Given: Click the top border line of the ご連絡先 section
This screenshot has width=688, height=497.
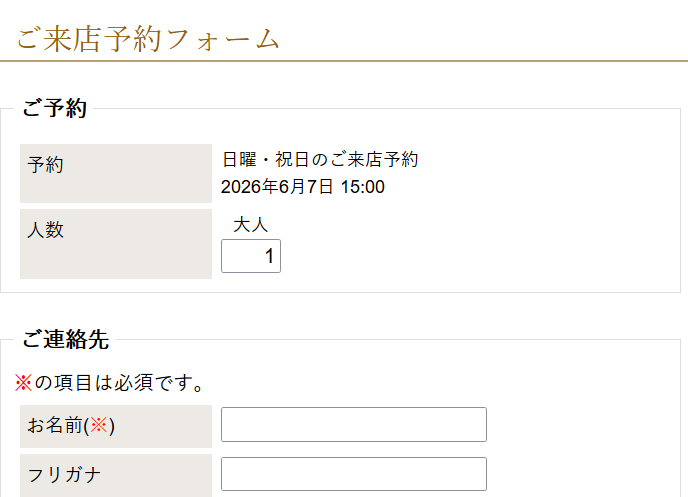Looking at the screenshot, I should point(400,340).
